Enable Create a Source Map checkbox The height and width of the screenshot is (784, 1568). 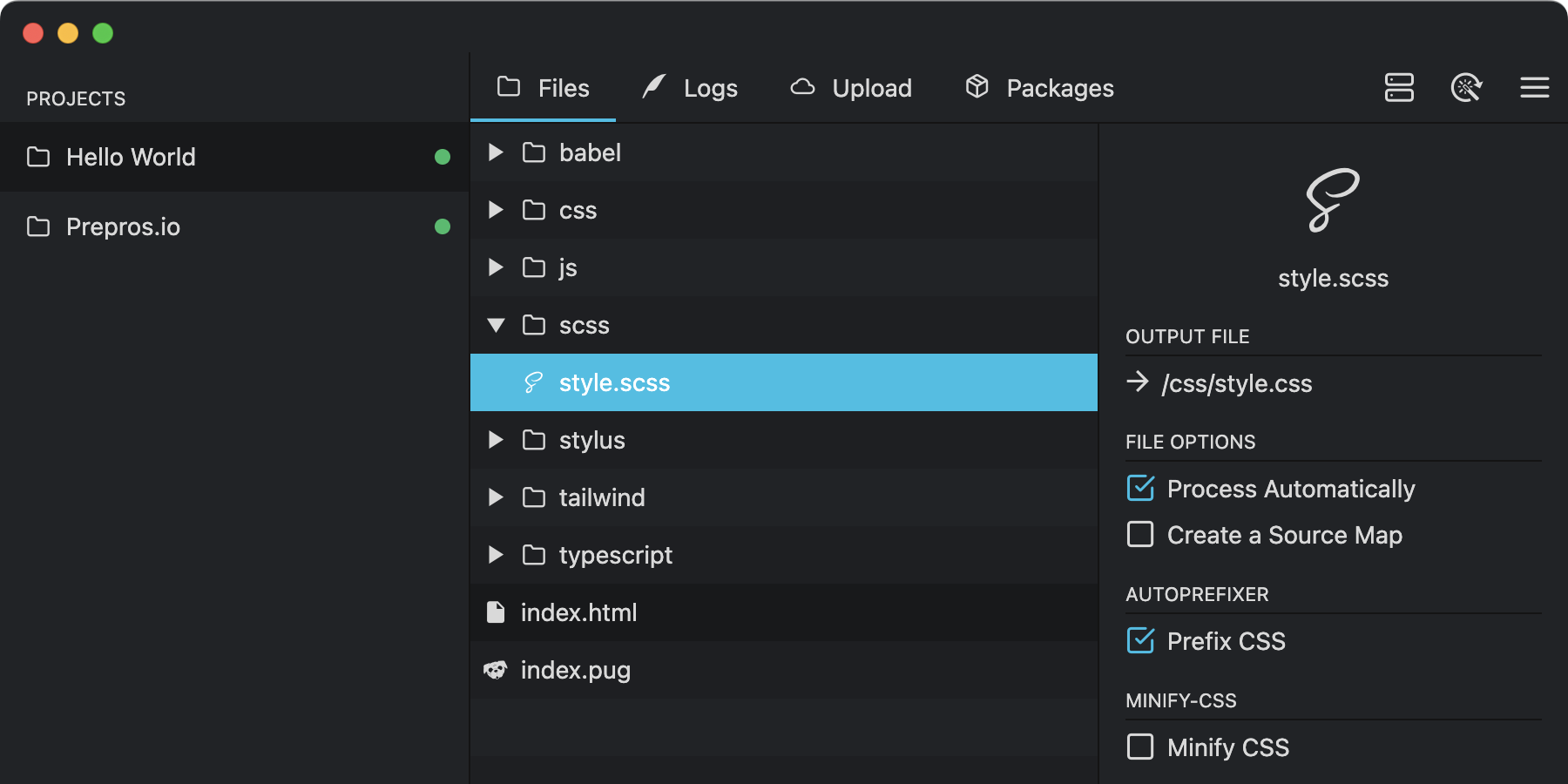(1140, 534)
